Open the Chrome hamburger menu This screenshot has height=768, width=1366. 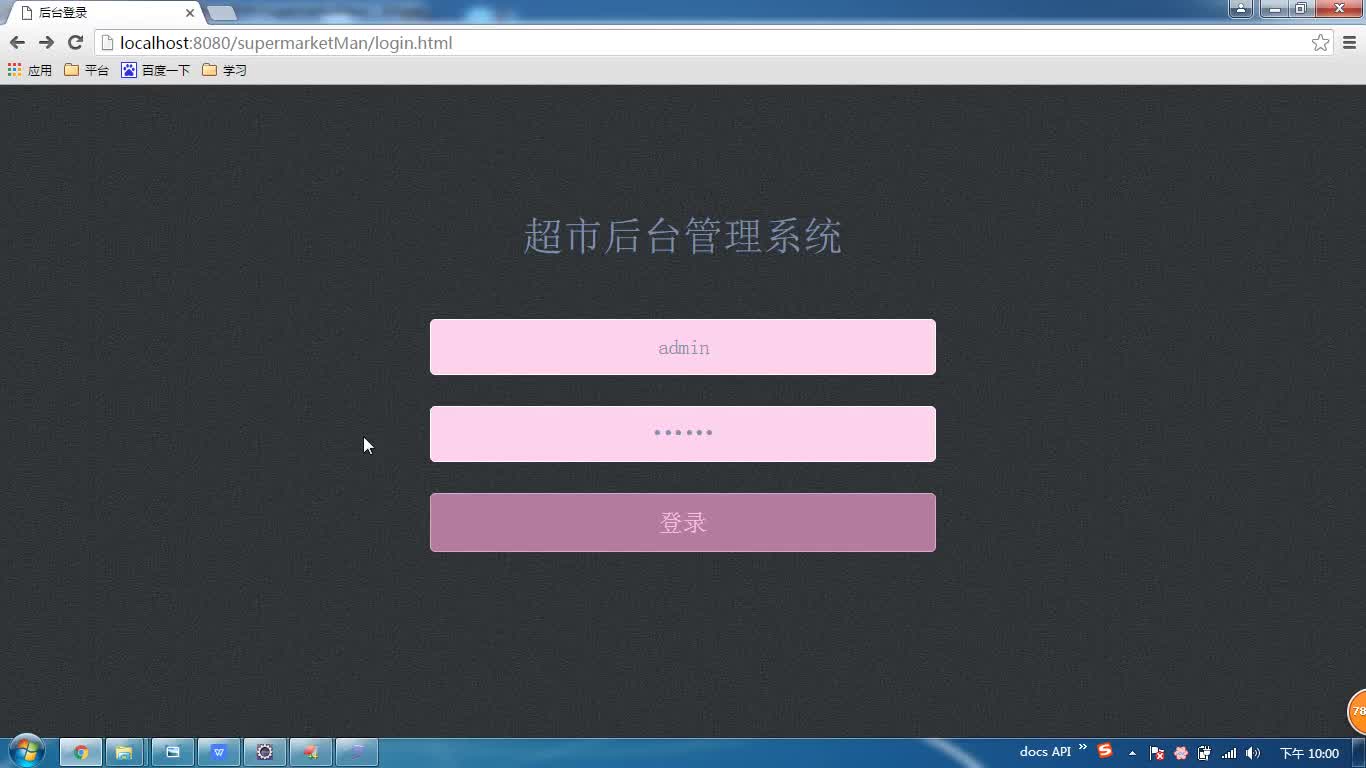point(1349,43)
